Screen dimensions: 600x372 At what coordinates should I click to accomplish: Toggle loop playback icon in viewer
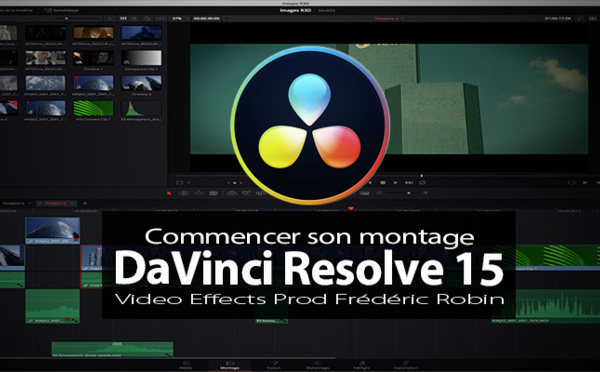click(422, 183)
